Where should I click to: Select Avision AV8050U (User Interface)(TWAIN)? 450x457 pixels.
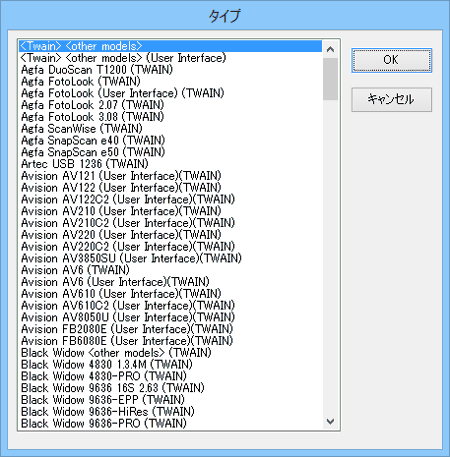click(170, 317)
